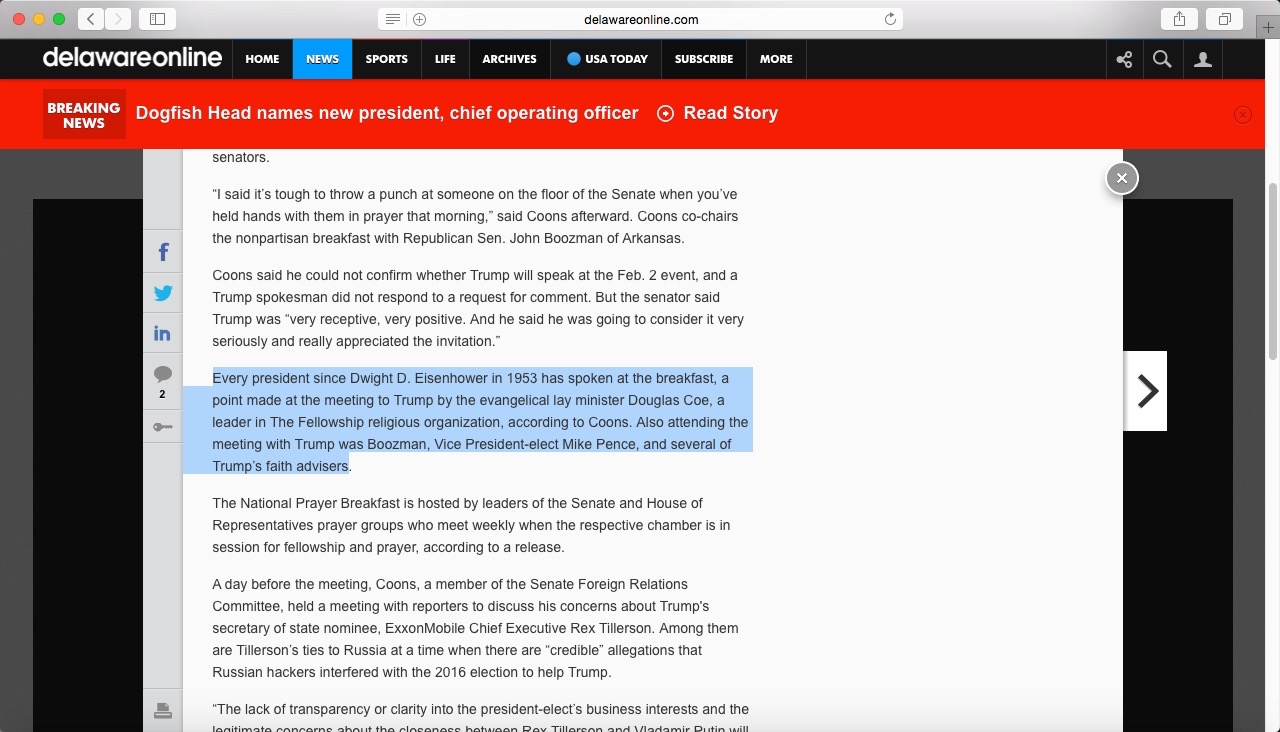This screenshot has height=732, width=1280.
Task: Go to next article arrow
Action: [x=1146, y=391]
